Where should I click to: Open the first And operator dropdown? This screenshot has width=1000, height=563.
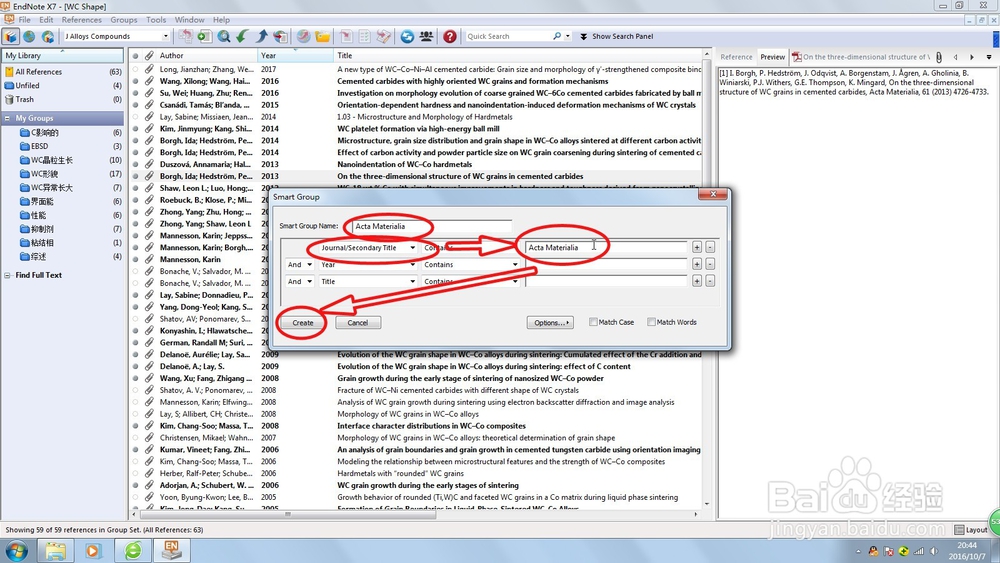point(309,265)
